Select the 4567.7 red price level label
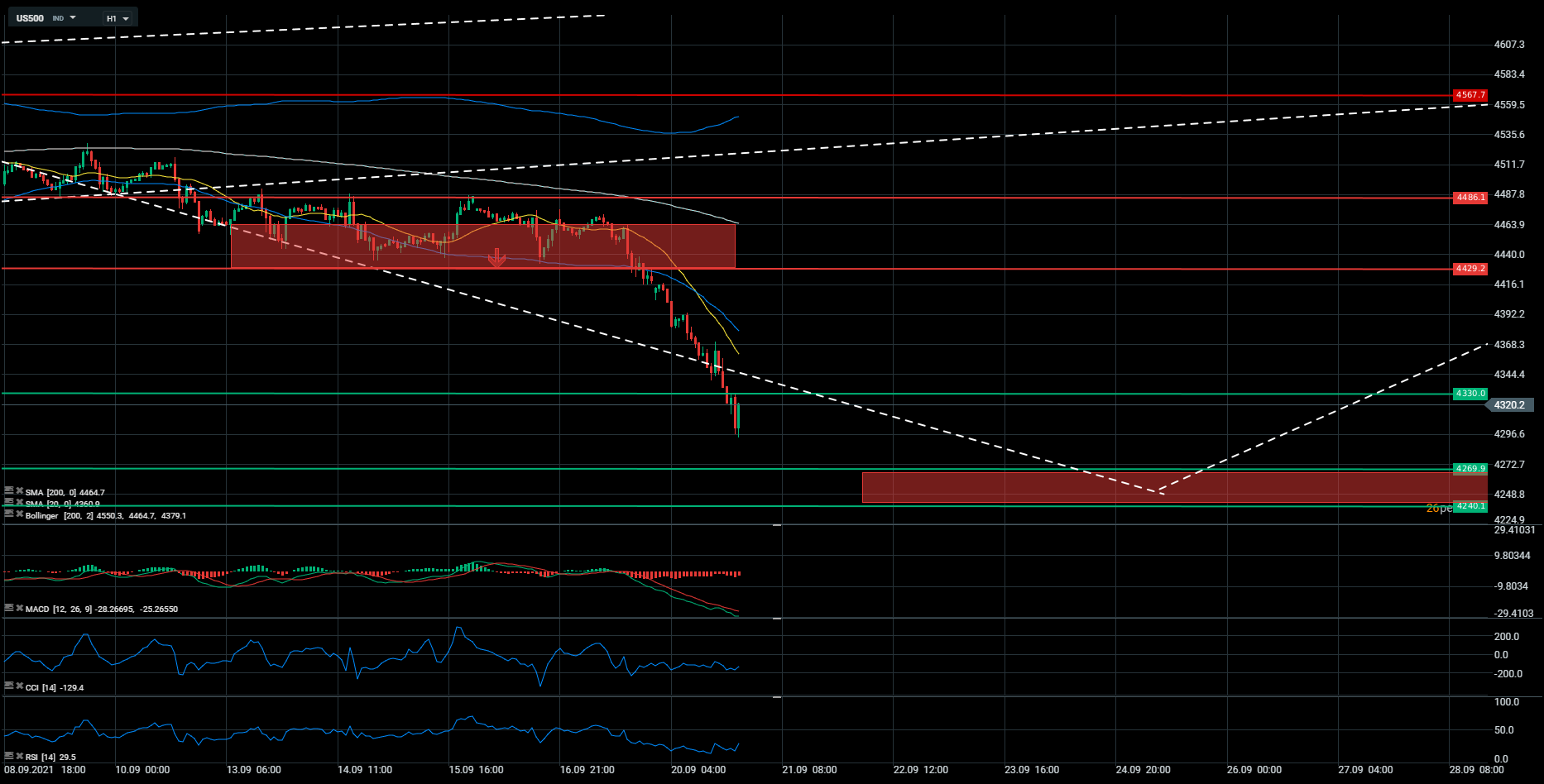 (x=1470, y=95)
